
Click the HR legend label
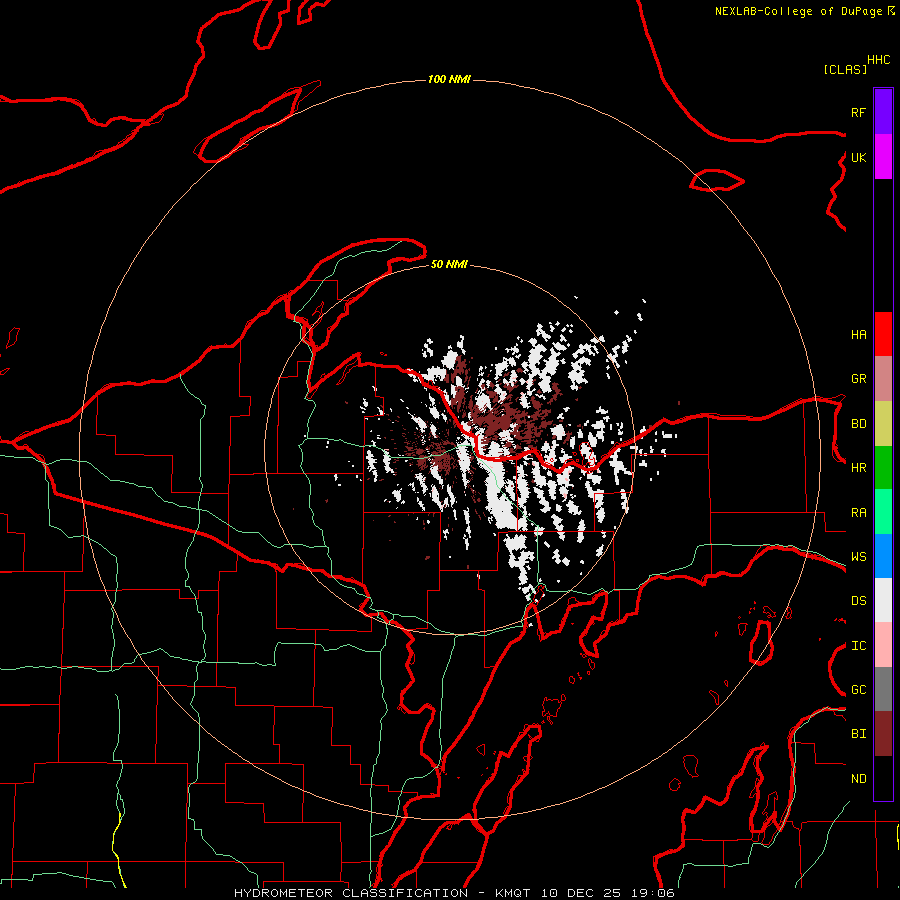point(858,468)
